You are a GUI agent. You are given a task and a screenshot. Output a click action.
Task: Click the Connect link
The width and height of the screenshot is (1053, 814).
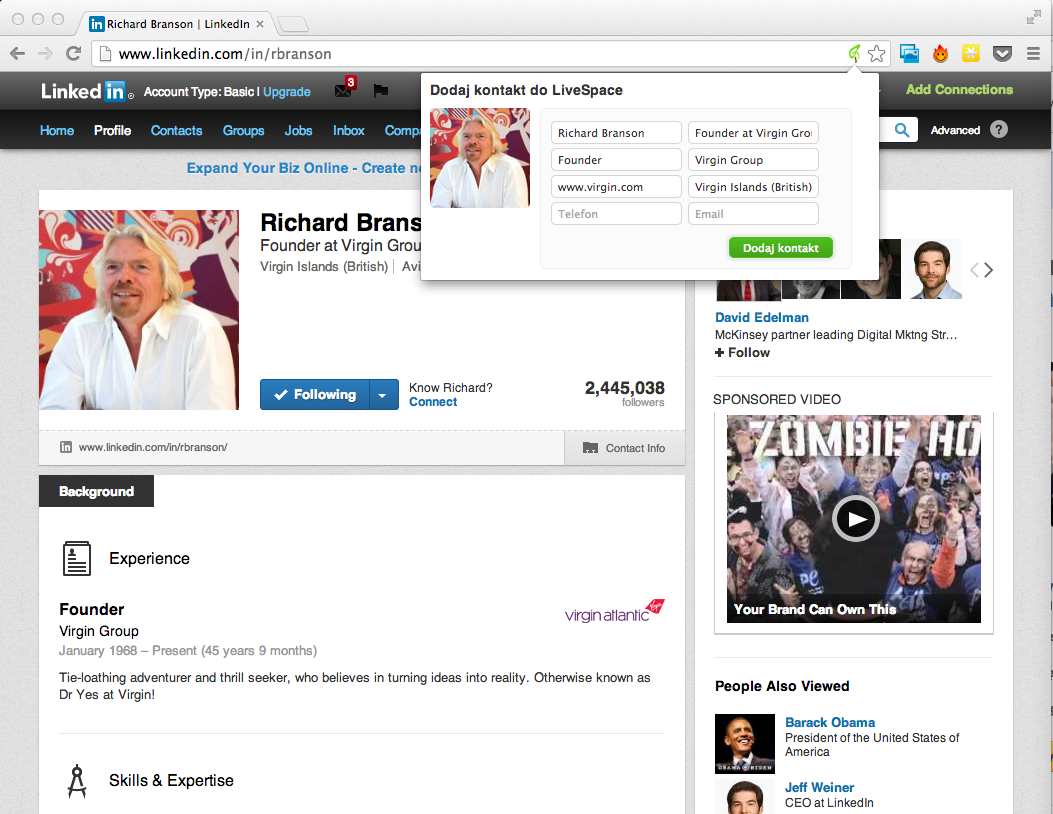click(433, 402)
